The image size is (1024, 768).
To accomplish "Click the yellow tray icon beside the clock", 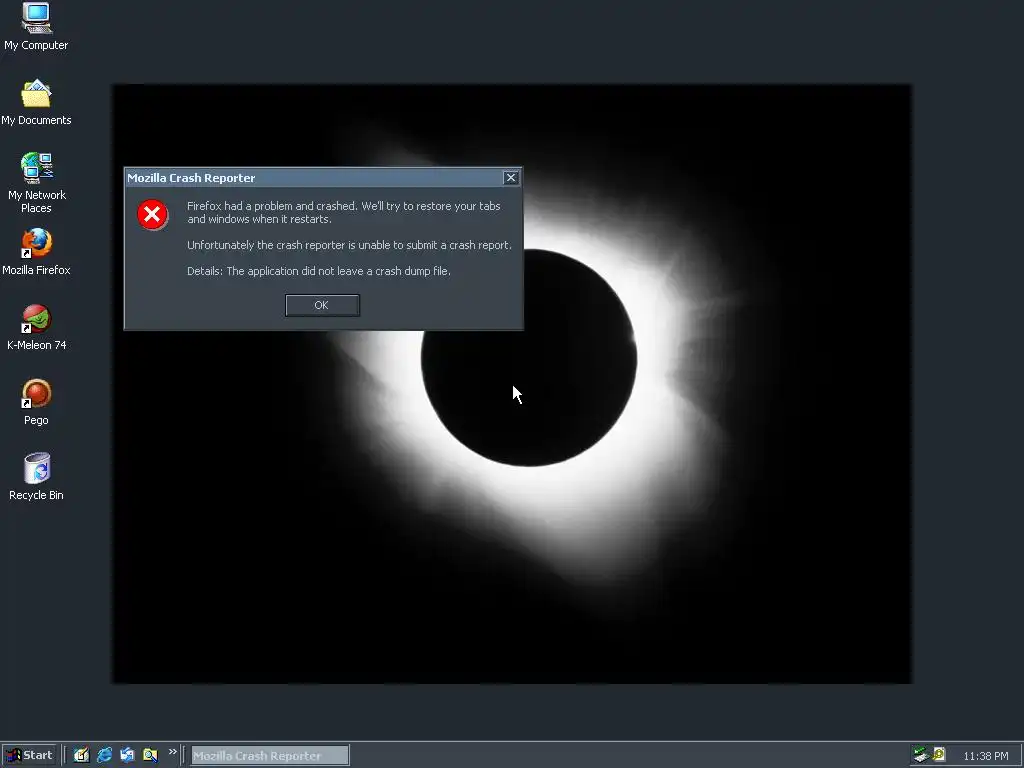I will pos(939,755).
